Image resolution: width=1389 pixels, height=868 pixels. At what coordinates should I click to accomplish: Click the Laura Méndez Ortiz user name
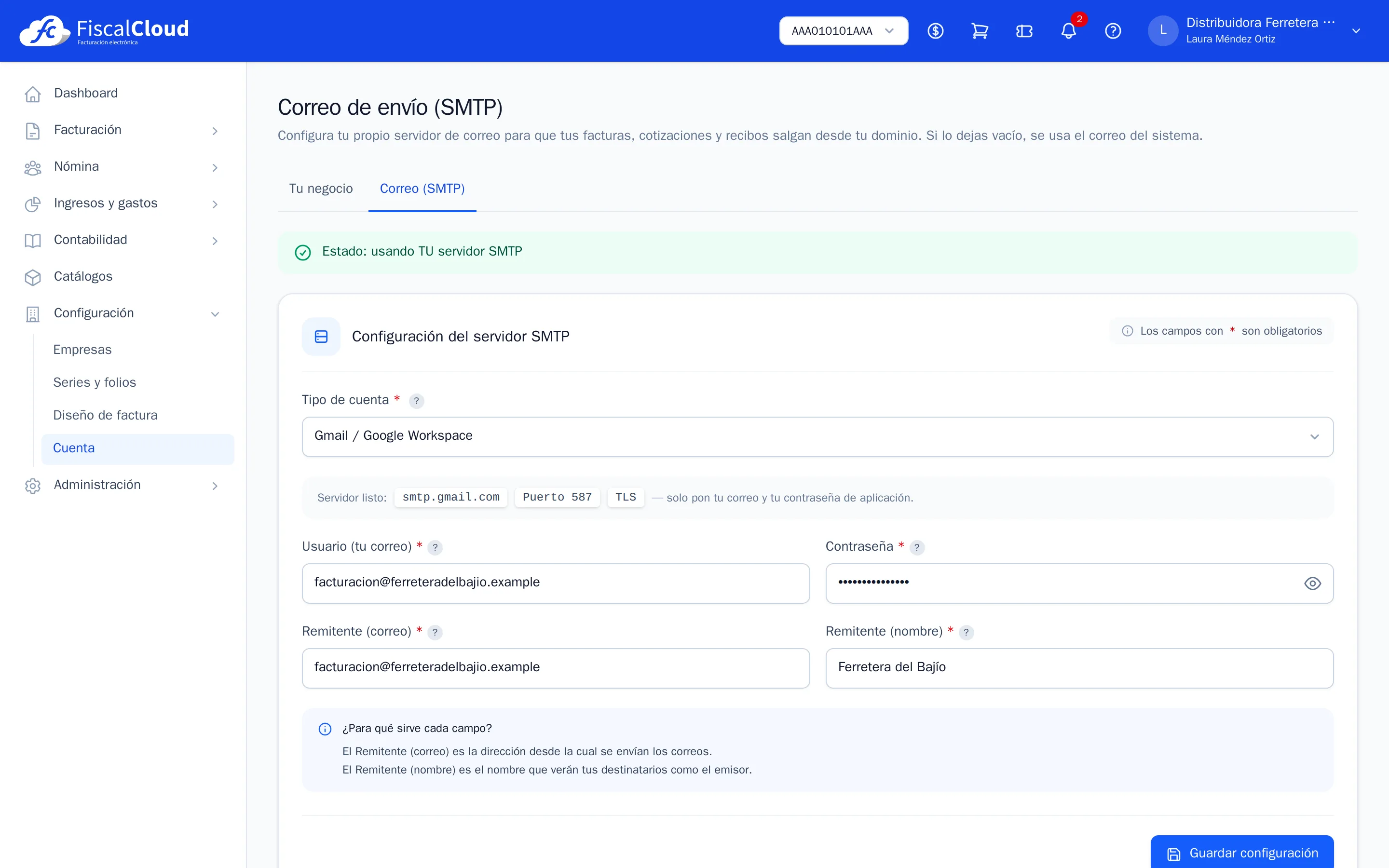[1231, 40]
